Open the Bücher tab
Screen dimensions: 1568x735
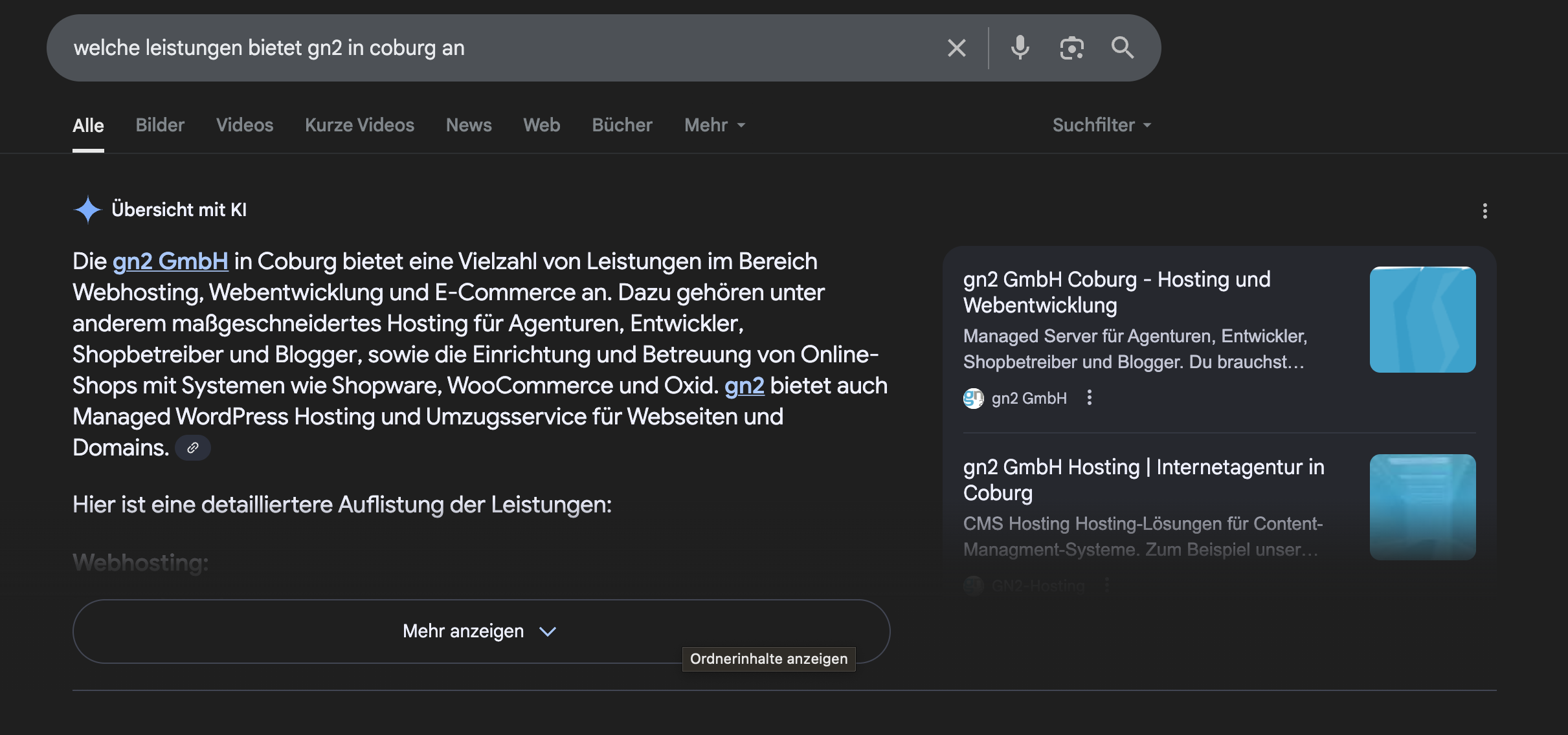(x=622, y=125)
